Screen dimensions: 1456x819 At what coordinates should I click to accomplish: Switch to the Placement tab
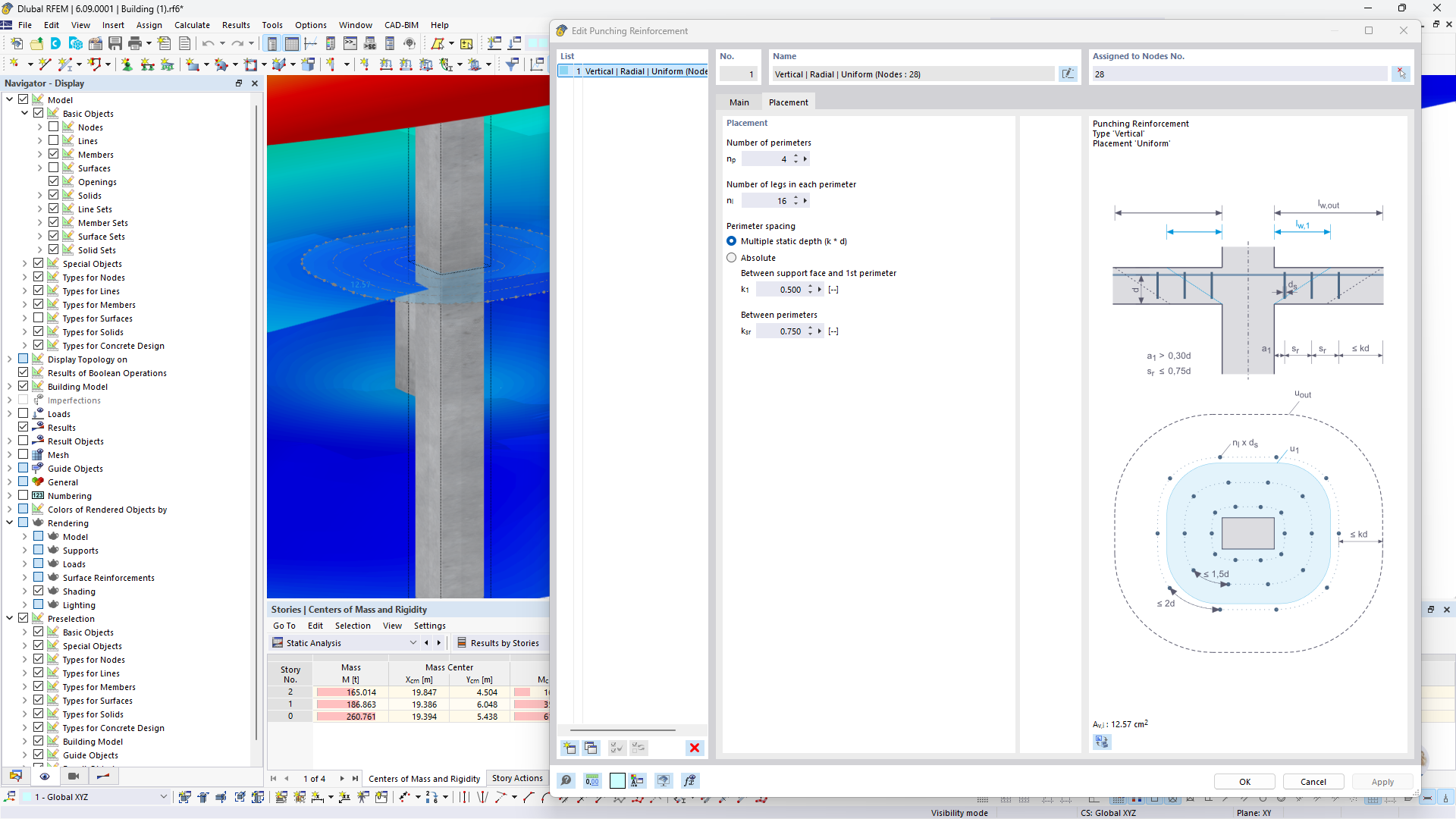point(789,102)
